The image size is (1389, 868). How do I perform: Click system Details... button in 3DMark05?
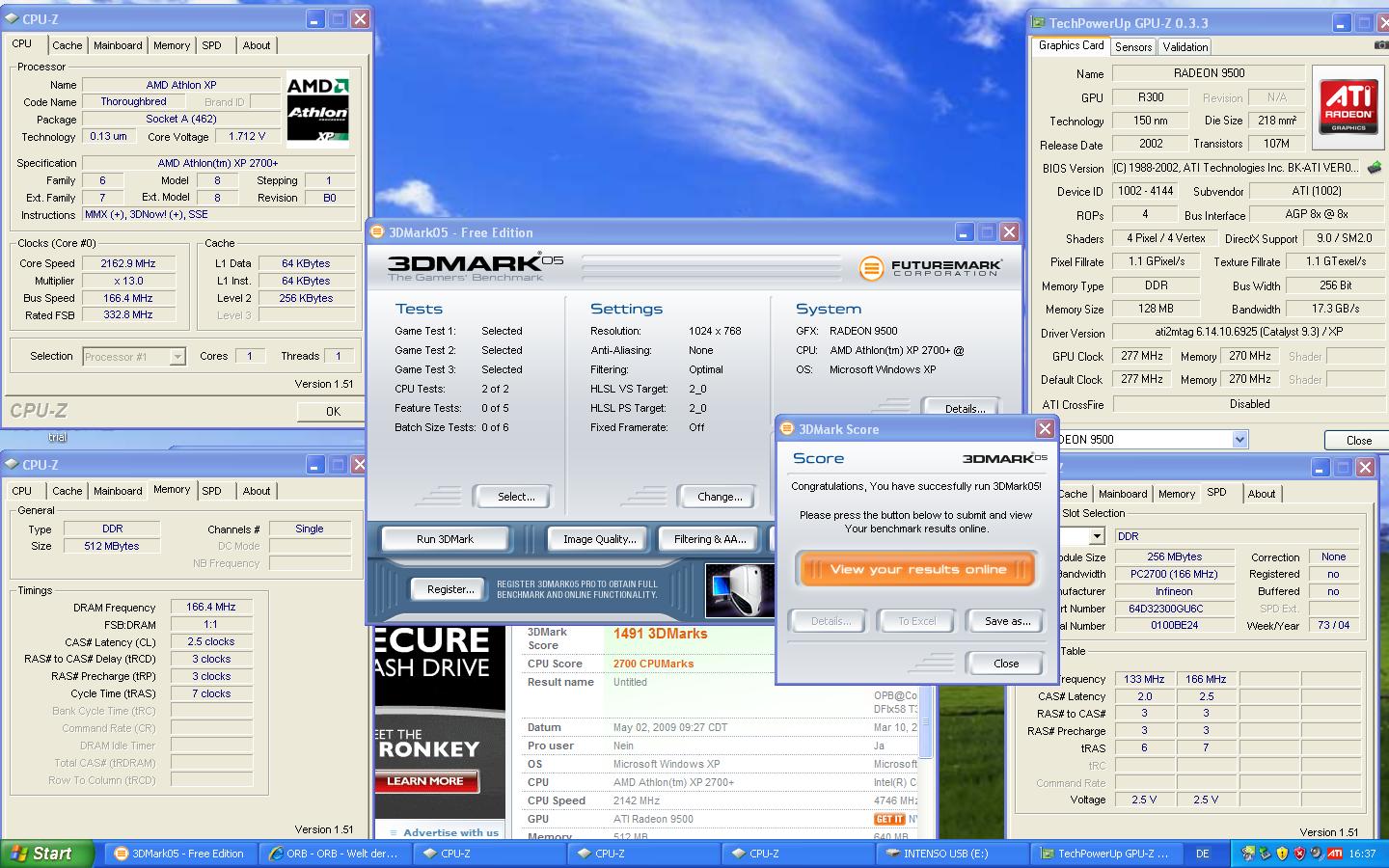point(961,408)
